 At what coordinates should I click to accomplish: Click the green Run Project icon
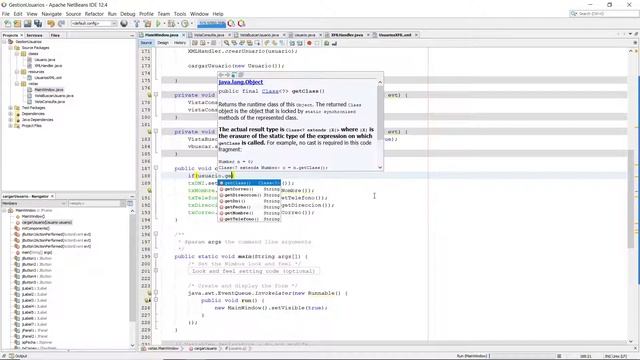(158, 24)
